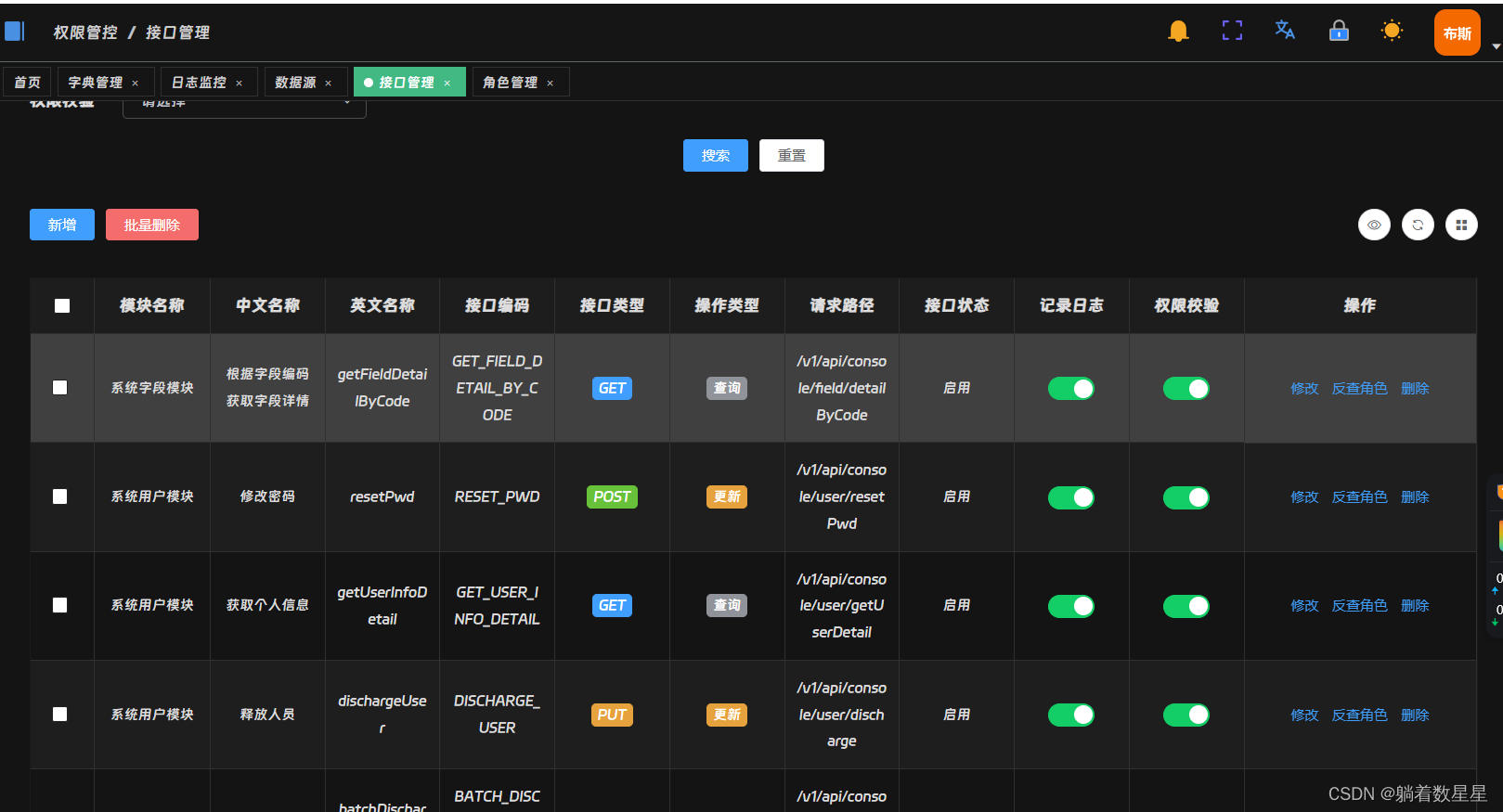Check the DISCHARGE_USER row checkbox
1503x812 pixels.
click(x=60, y=714)
